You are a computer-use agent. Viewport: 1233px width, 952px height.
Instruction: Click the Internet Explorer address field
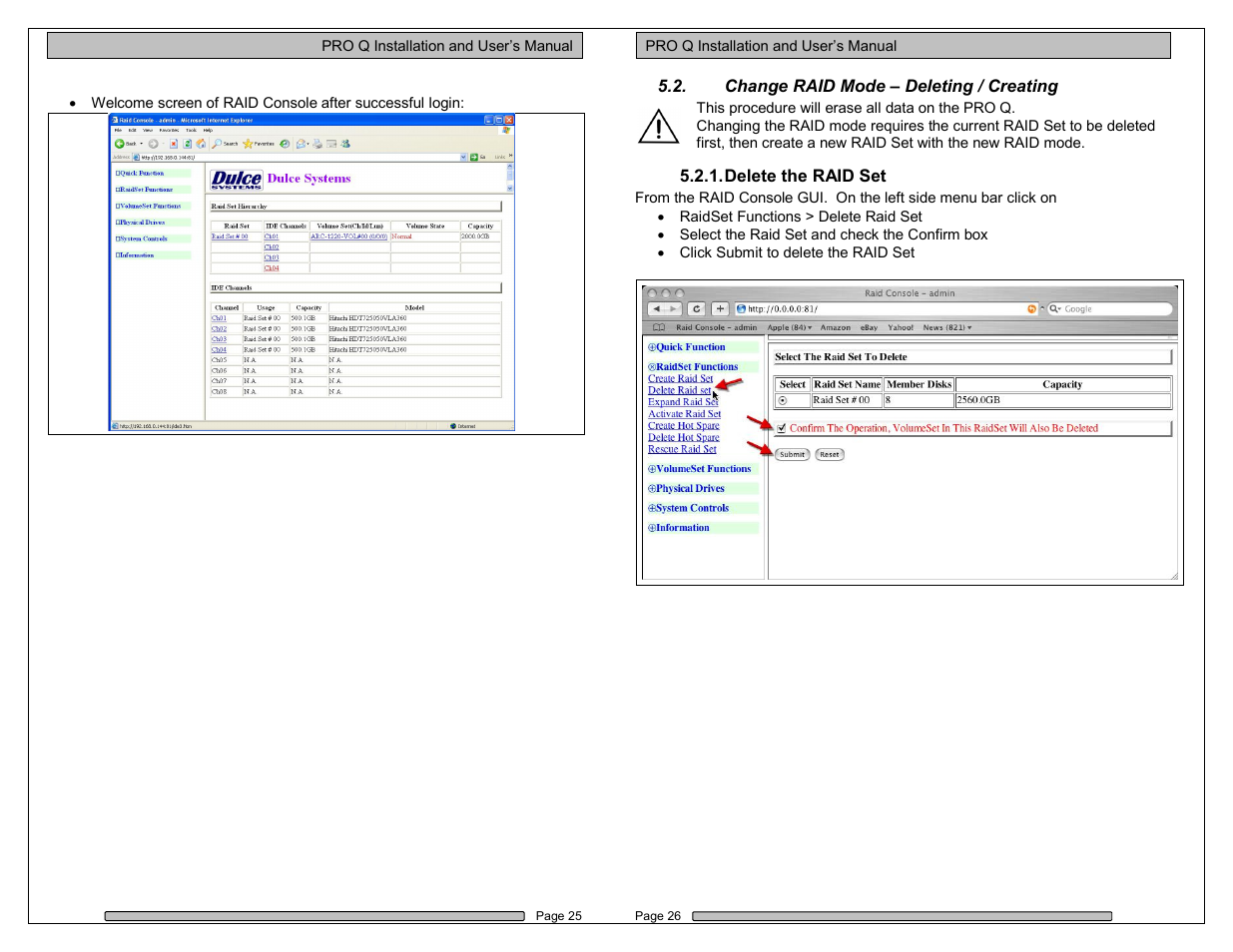coord(300,157)
